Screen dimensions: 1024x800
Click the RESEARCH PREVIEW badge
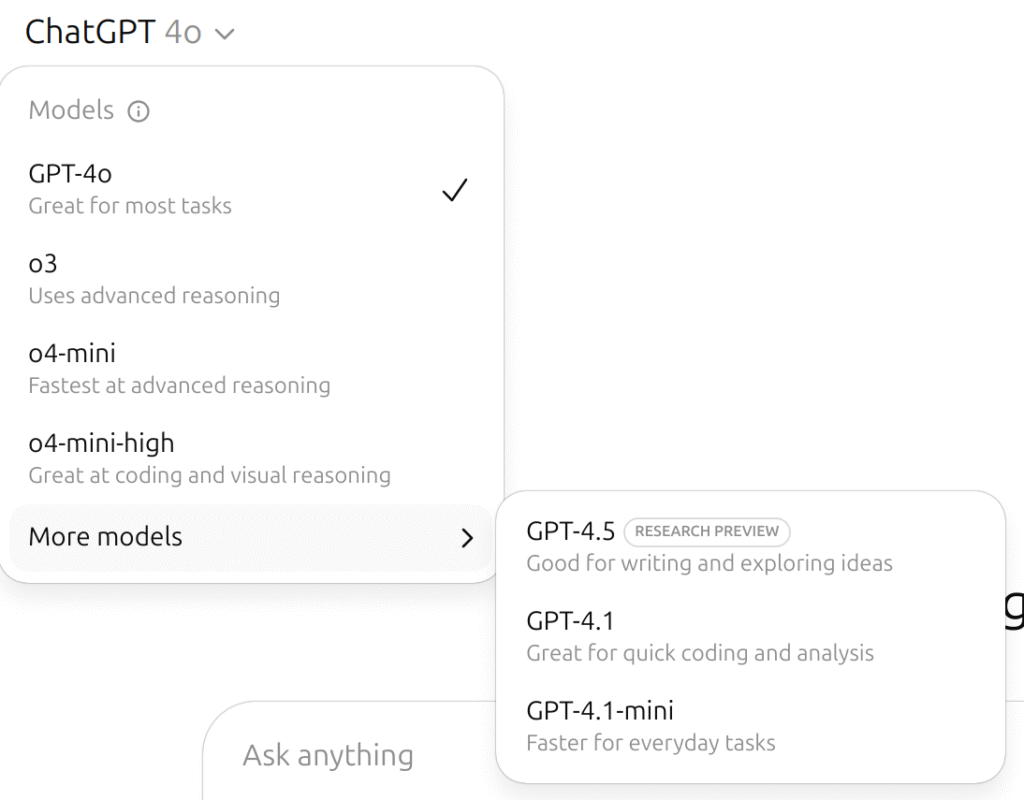[x=707, y=532]
